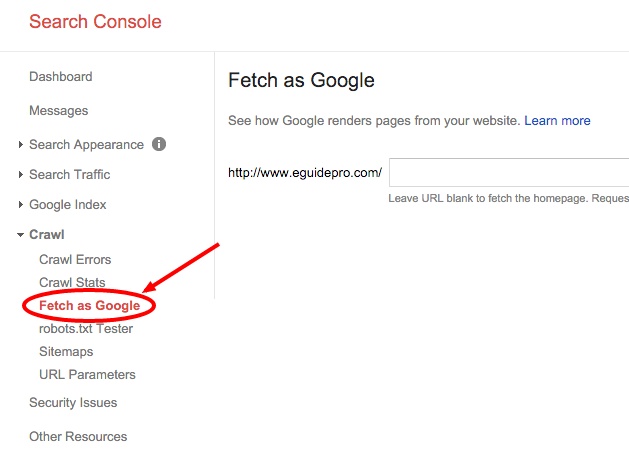Collapse the Crawl section arrow
The height and width of the screenshot is (462, 629).
(x=20, y=235)
